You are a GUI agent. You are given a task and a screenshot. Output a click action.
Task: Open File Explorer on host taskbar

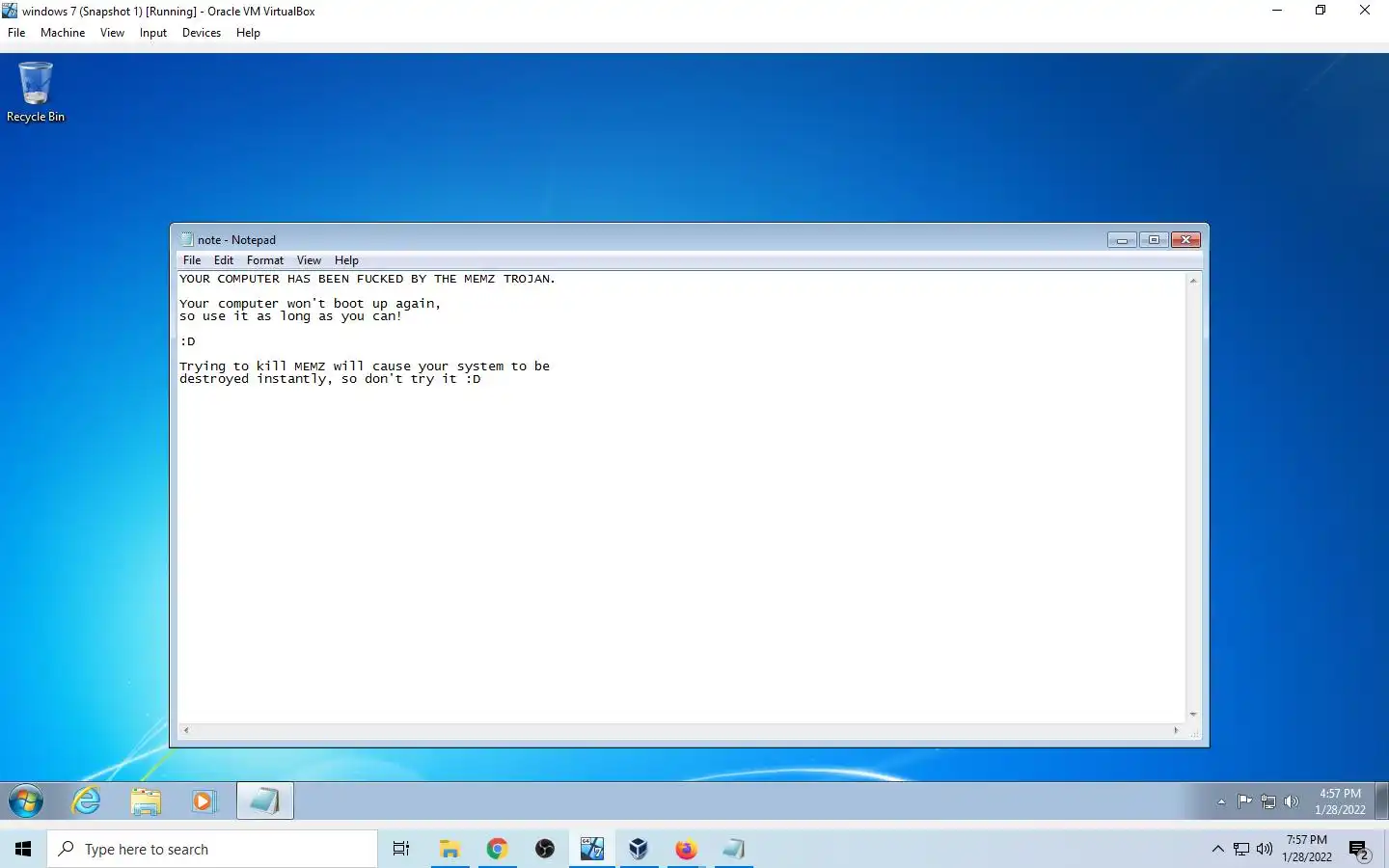point(449,849)
